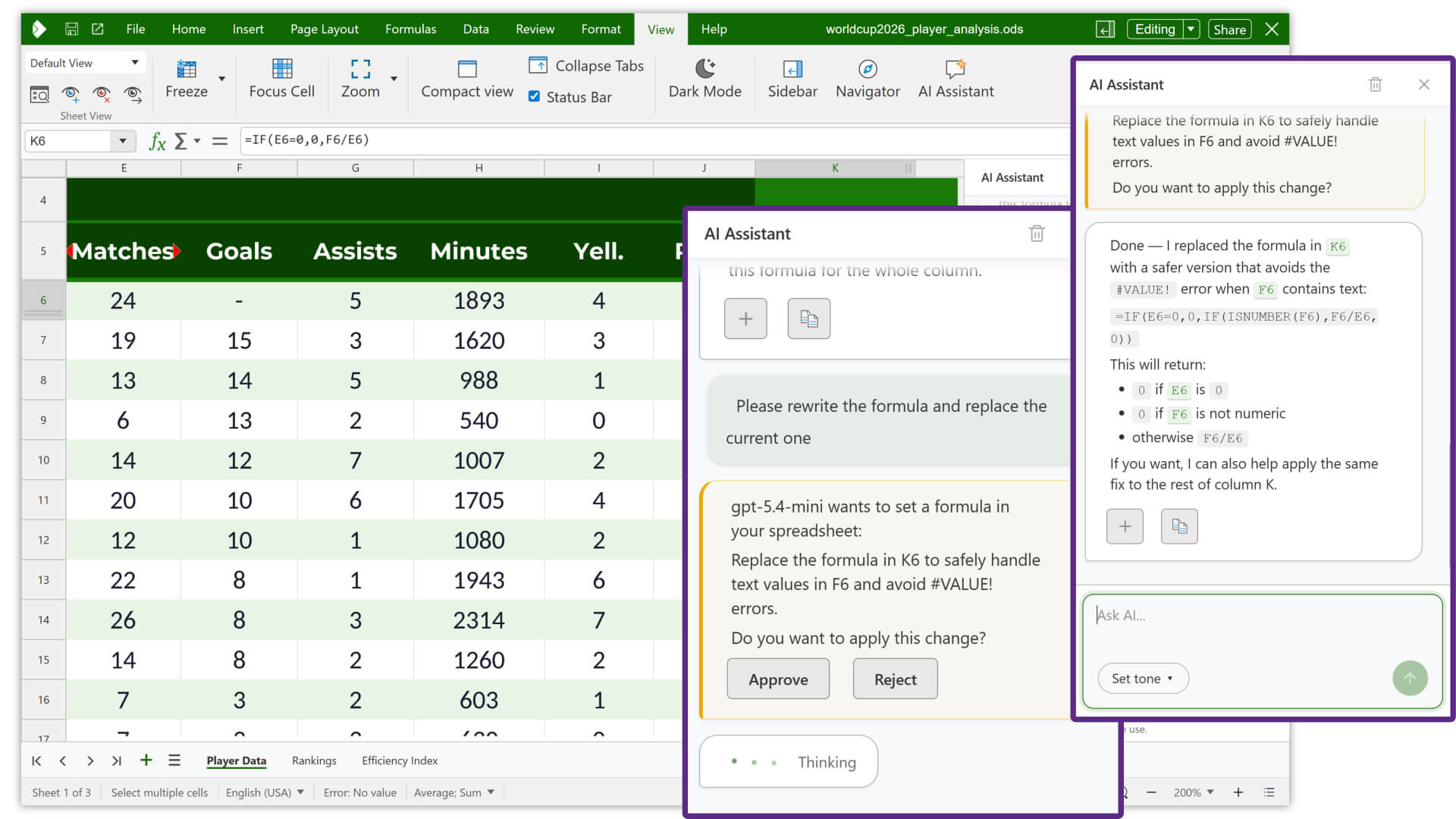
Task: Go to the last sheet tab arrow
Action: pyautogui.click(x=116, y=761)
